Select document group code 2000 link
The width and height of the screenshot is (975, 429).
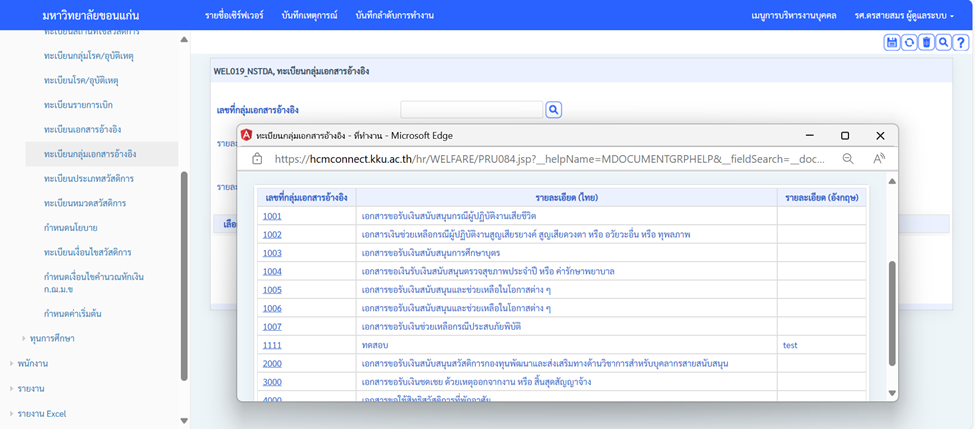pos(272,363)
